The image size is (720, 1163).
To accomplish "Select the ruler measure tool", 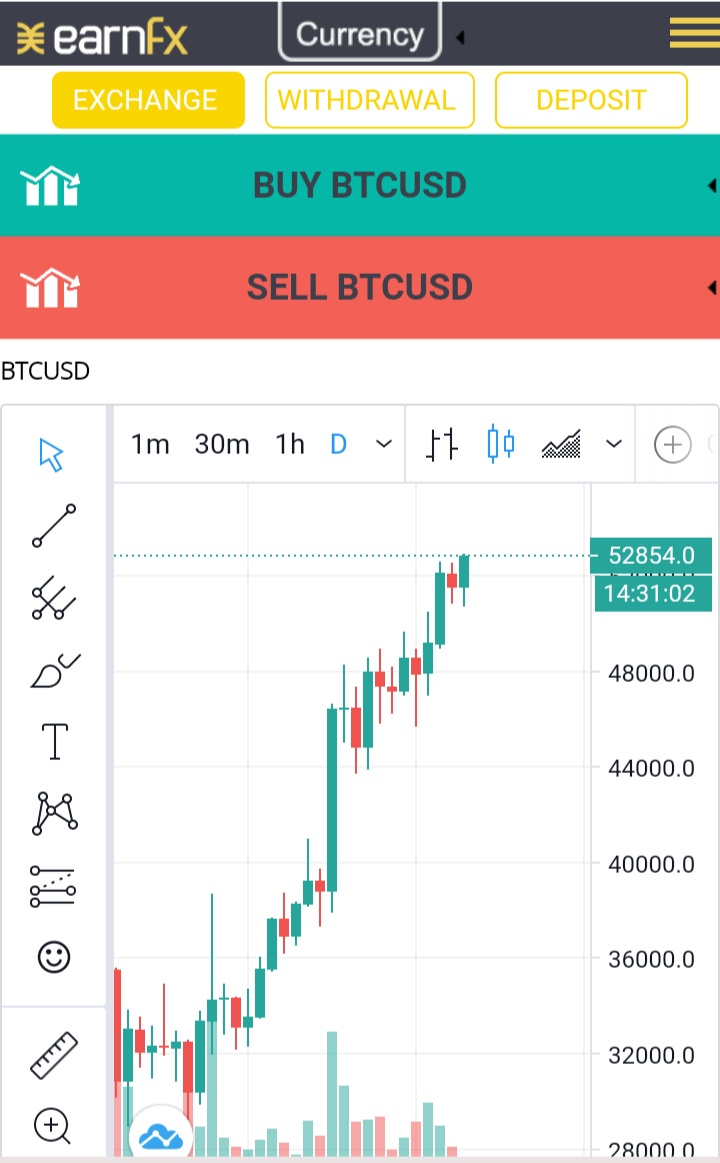I will click(53, 1055).
